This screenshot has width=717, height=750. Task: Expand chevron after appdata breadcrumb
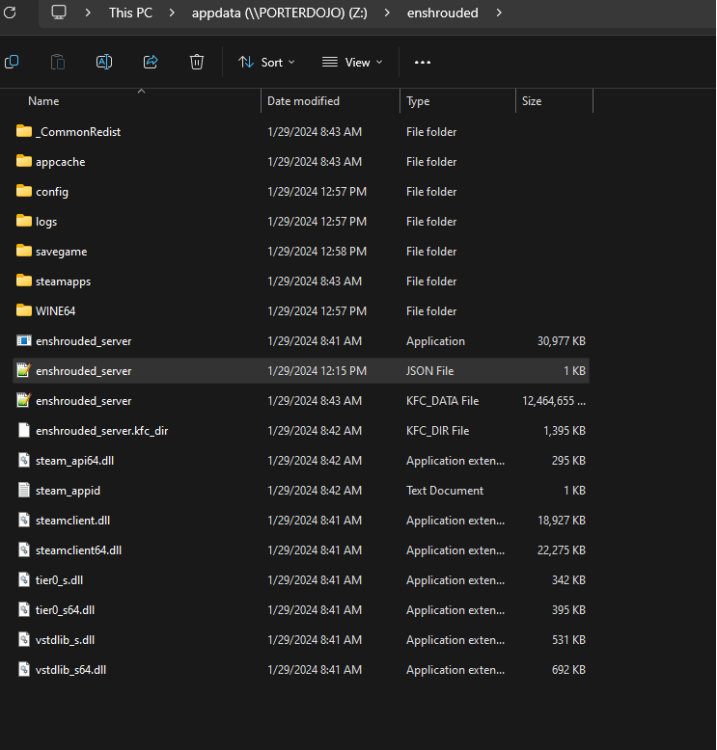point(387,12)
